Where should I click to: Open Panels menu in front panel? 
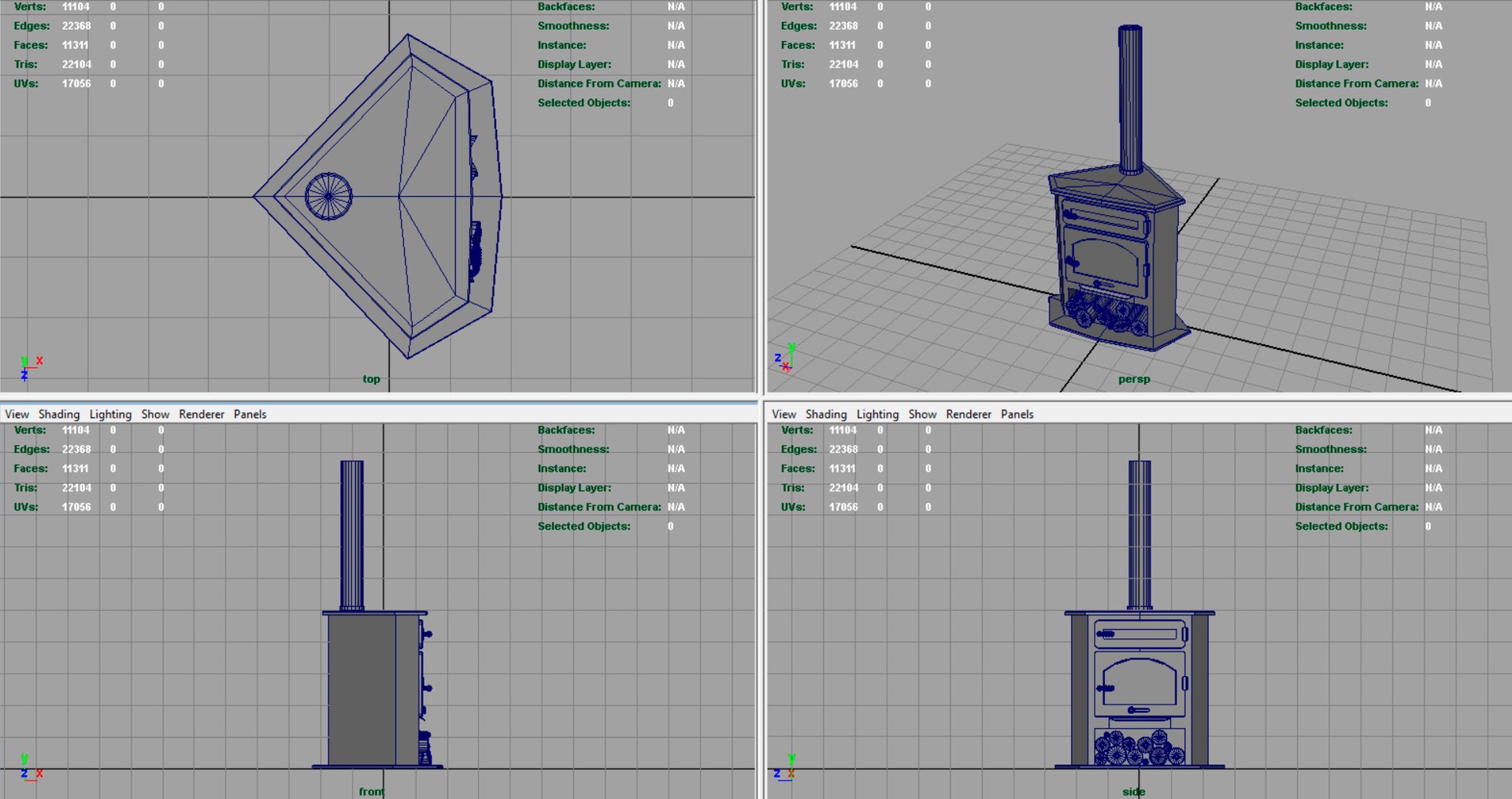point(250,414)
